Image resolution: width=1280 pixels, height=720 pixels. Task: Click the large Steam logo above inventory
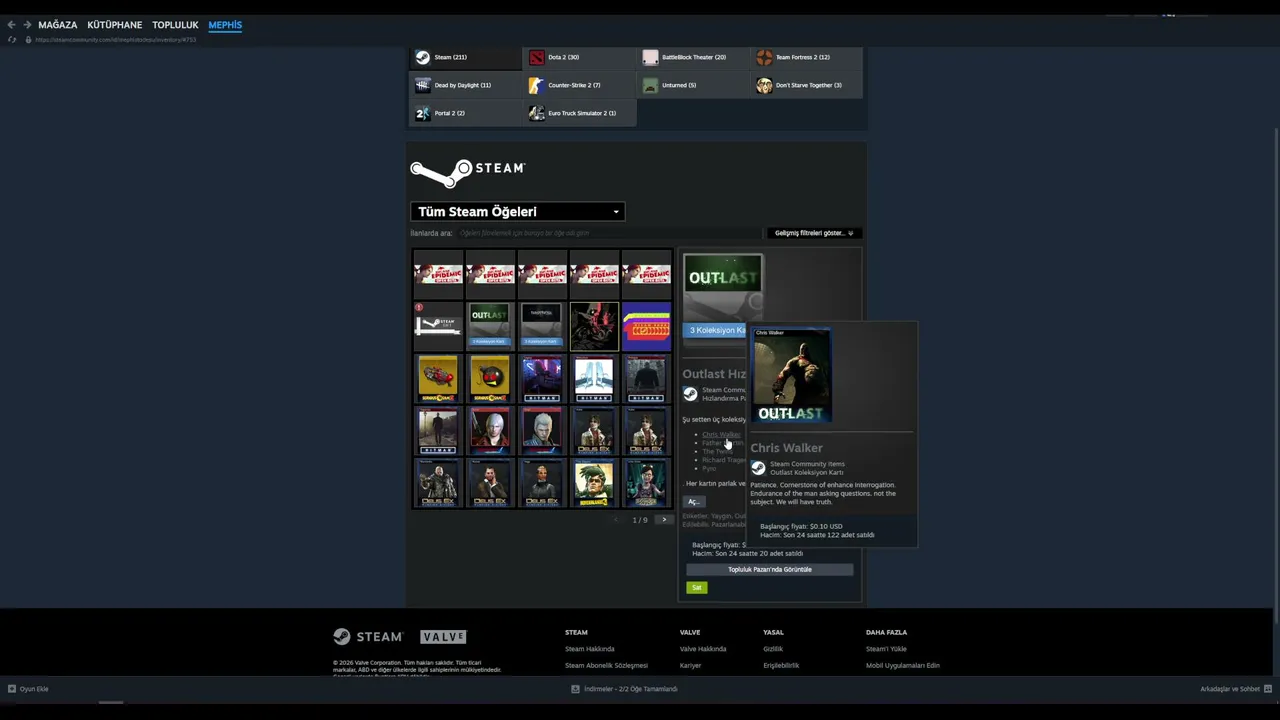pyautogui.click(x=468, y=172)
